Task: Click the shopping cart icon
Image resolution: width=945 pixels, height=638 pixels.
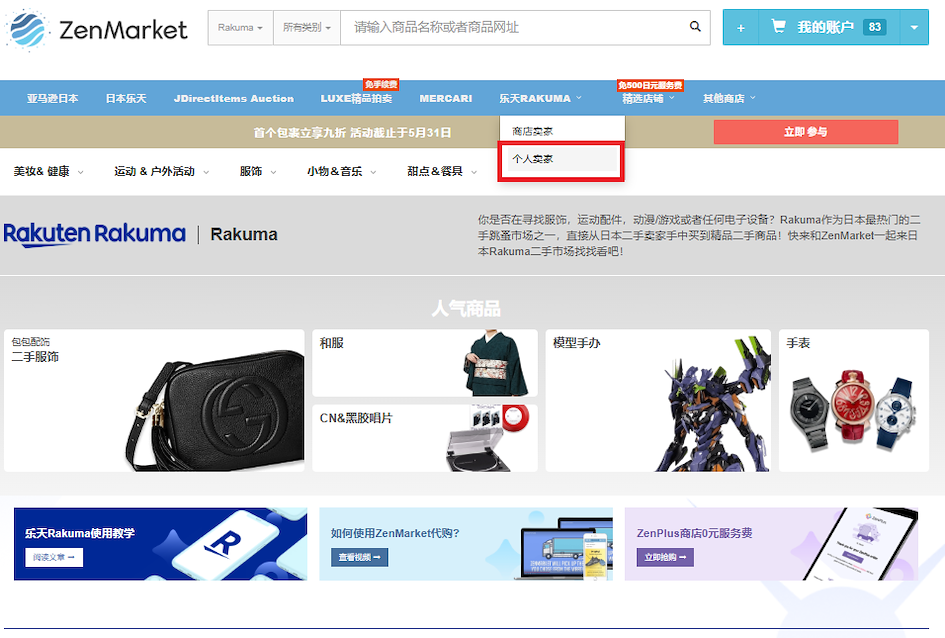Action: pos(776,27)
